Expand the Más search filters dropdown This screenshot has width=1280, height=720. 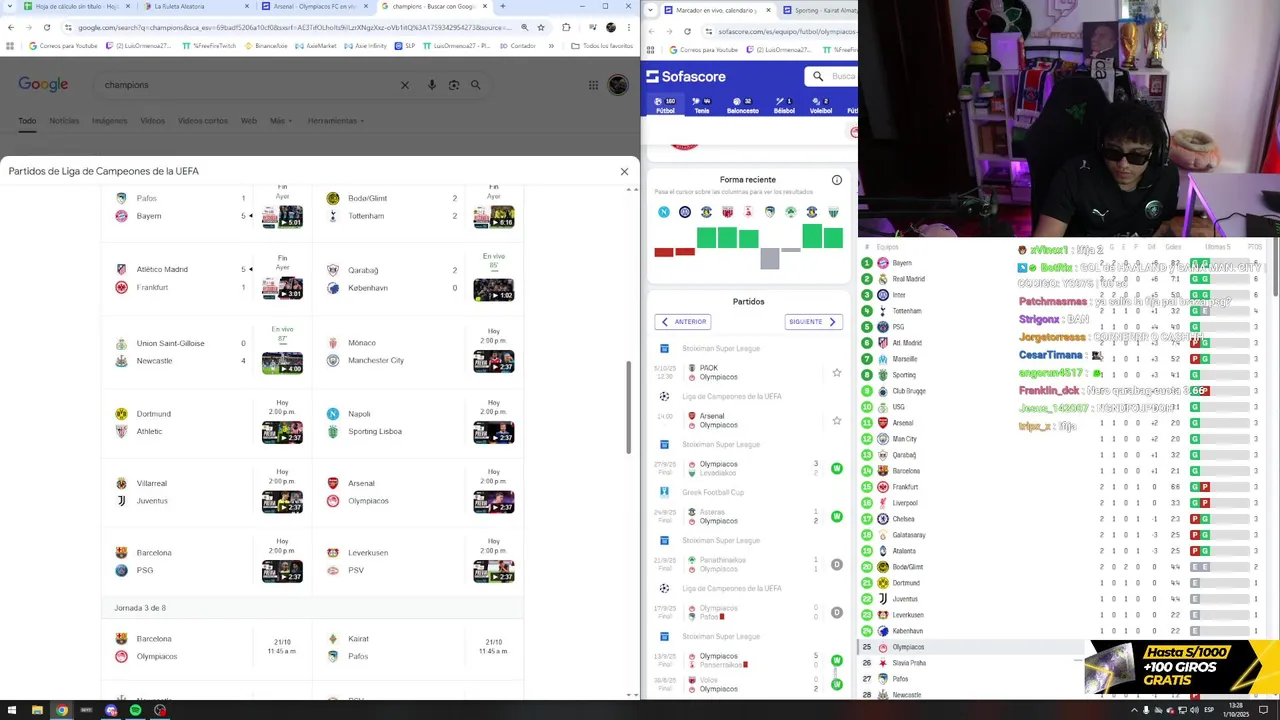(280, 121)
